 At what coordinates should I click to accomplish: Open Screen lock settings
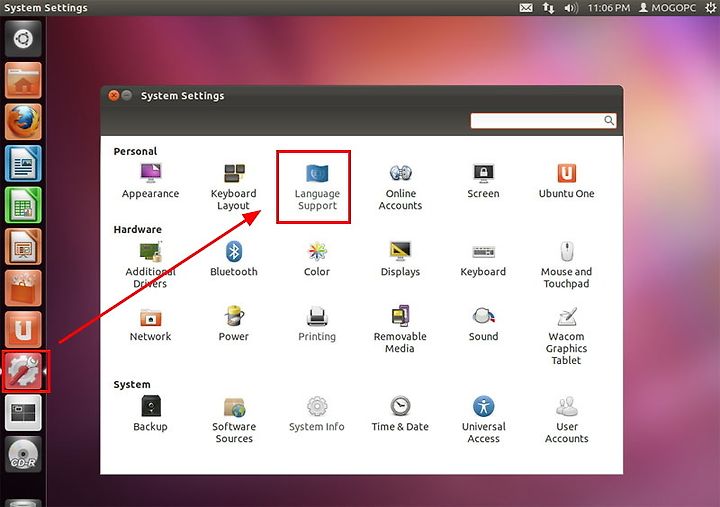tap(483, 181)
